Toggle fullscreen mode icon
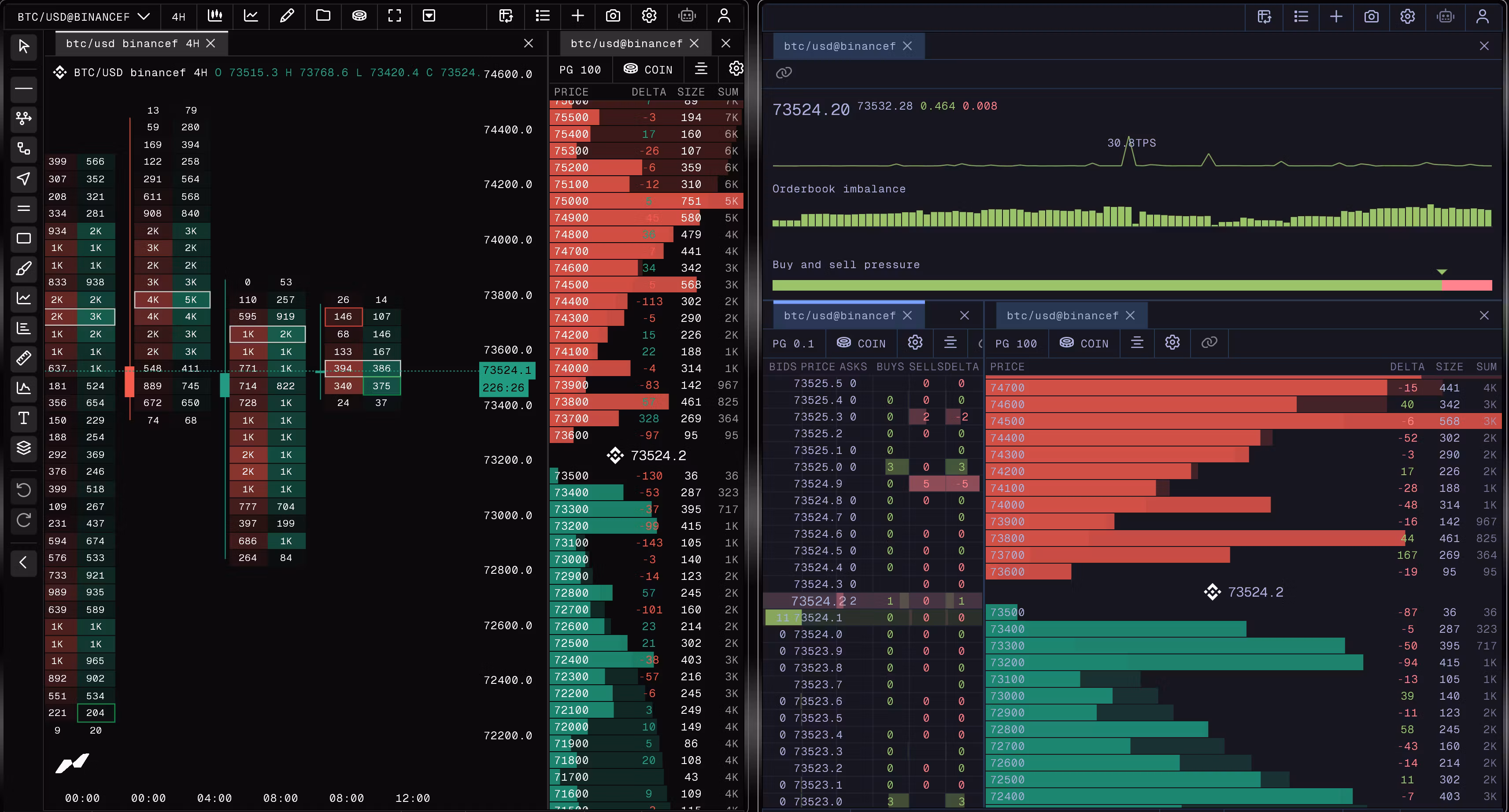 395,16
